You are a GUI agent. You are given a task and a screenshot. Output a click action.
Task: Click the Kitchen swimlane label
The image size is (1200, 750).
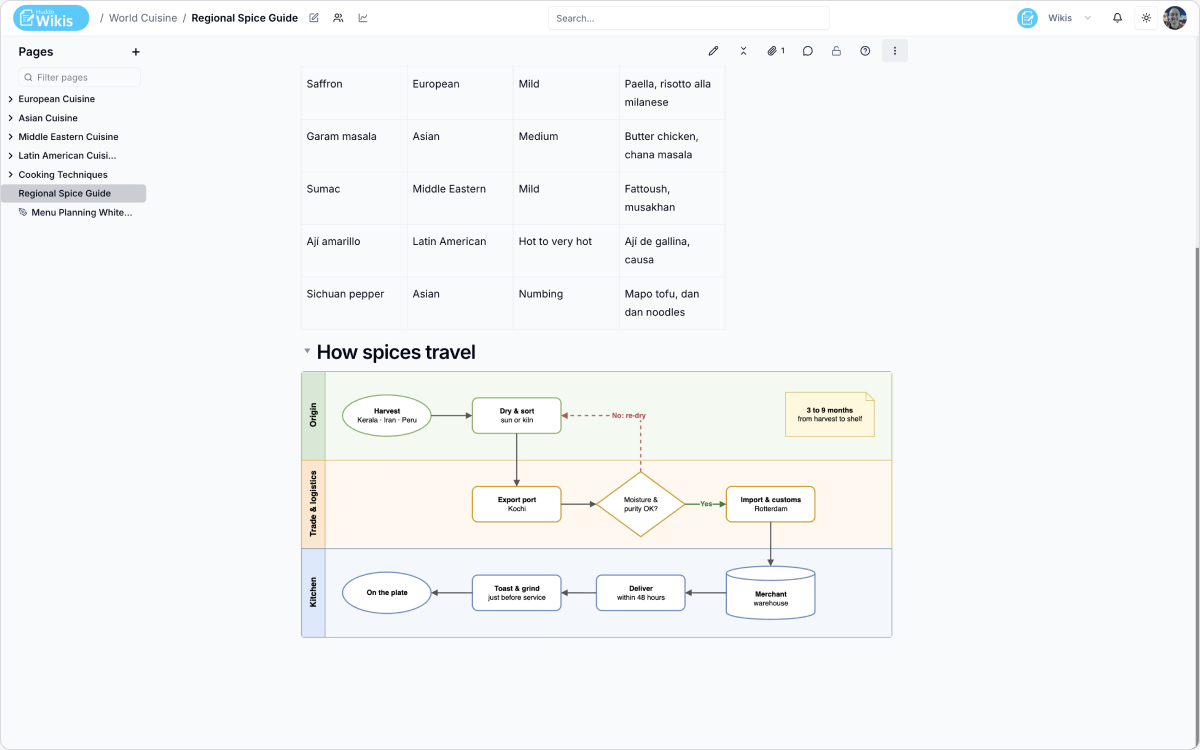click(313, 592)
